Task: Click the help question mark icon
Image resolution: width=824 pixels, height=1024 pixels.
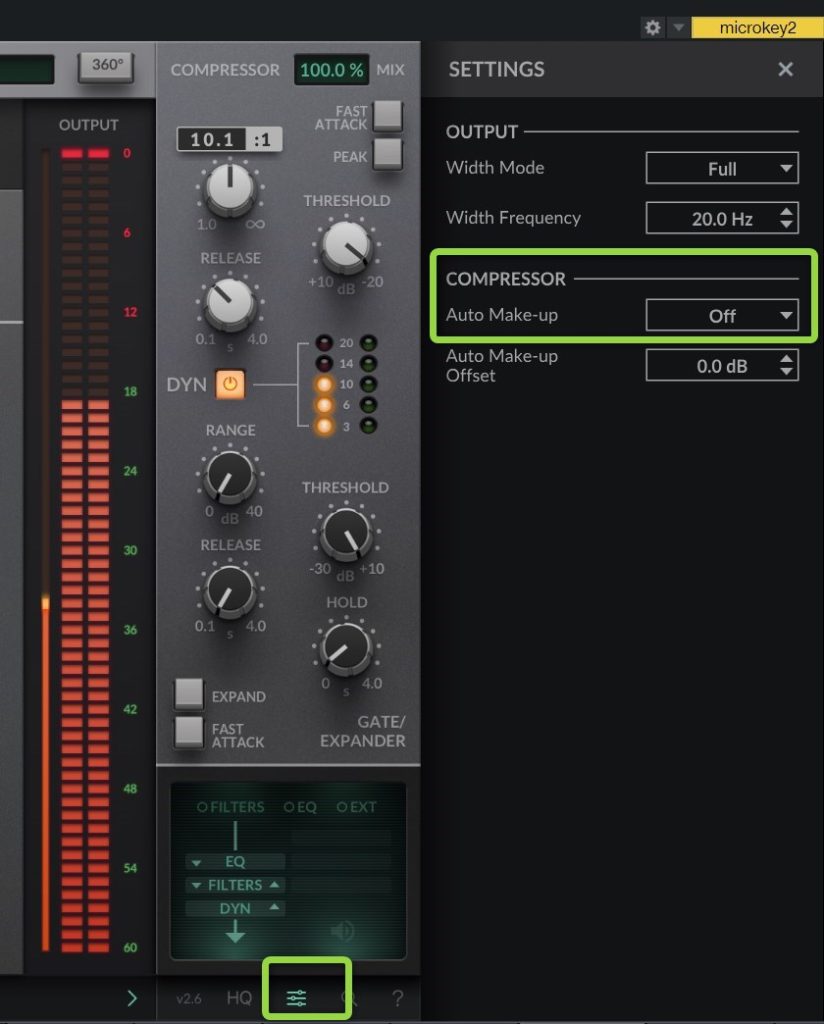Action: (x=397, y=998)
